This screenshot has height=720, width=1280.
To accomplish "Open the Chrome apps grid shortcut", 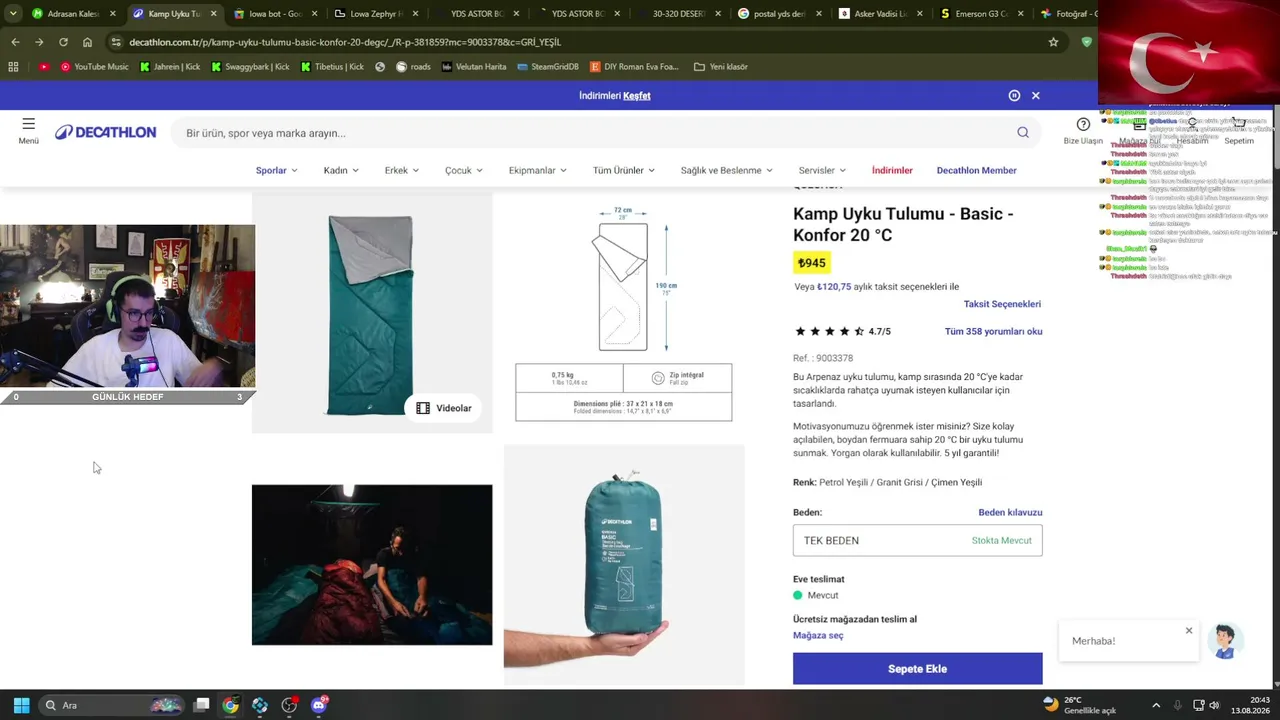I will [x=13, y=67].
